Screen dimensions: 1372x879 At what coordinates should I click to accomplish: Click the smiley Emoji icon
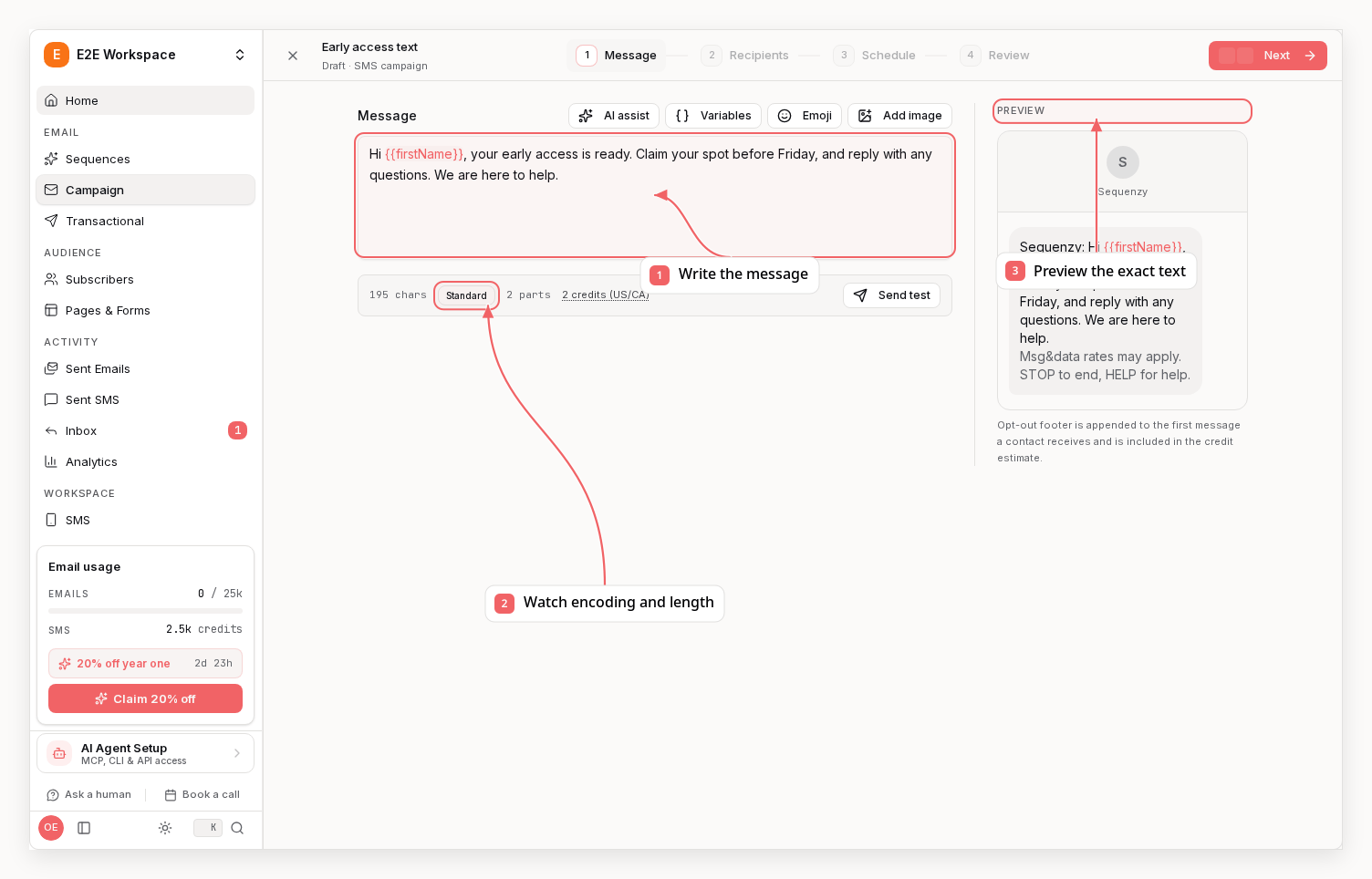pyautogui.click(x=785, y=116)
